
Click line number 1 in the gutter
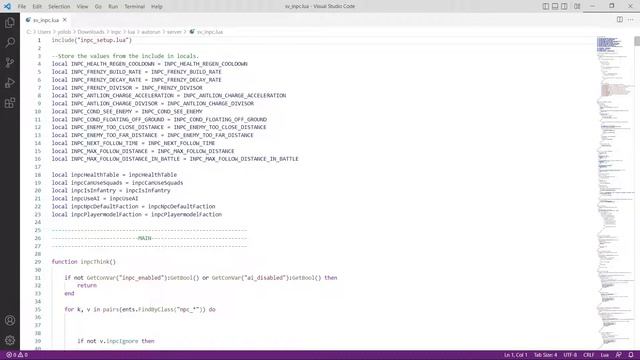[39, 40]
